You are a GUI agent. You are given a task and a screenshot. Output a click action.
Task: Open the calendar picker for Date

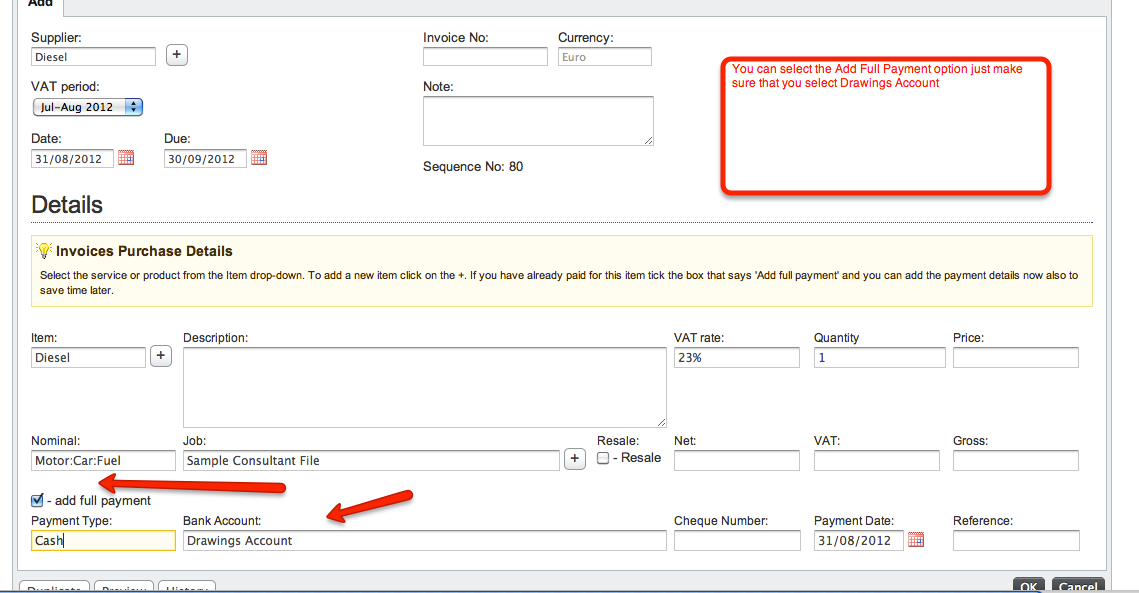pyautogui.click(x=126, y=158)
